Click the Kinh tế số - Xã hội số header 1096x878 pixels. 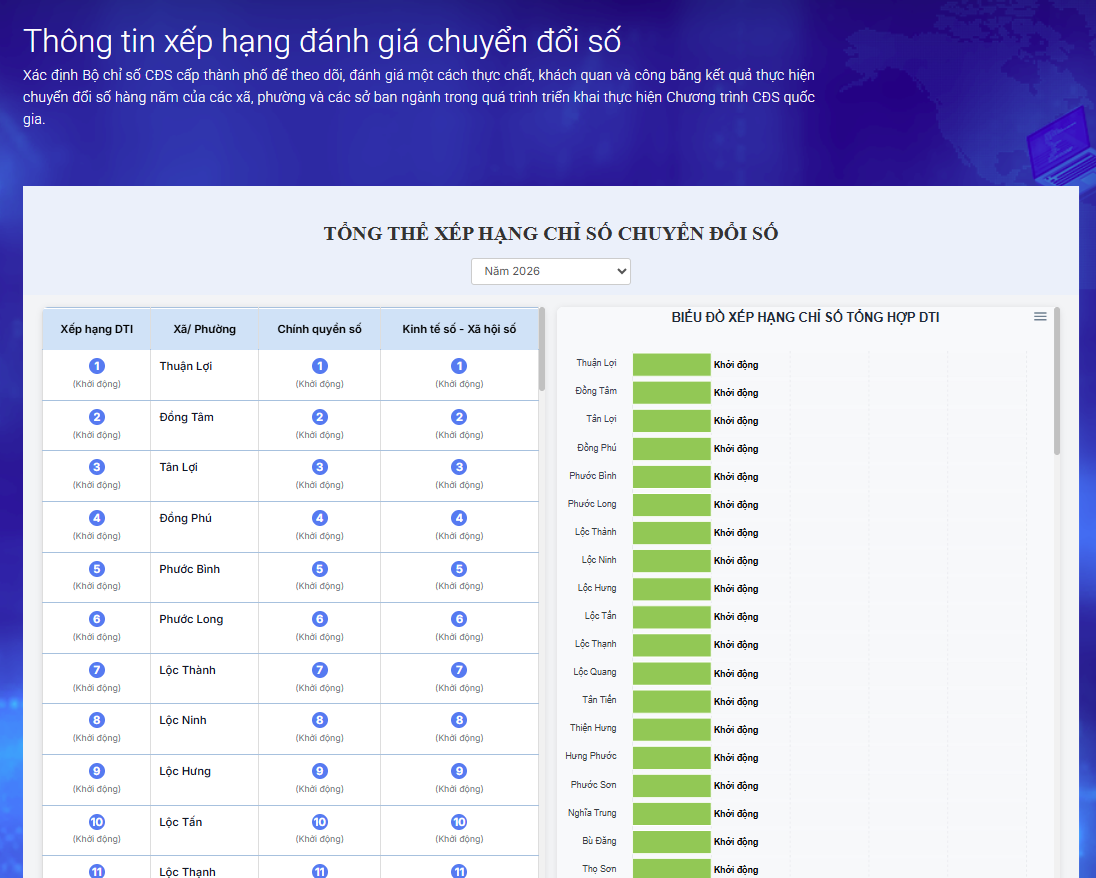point(459,329)
